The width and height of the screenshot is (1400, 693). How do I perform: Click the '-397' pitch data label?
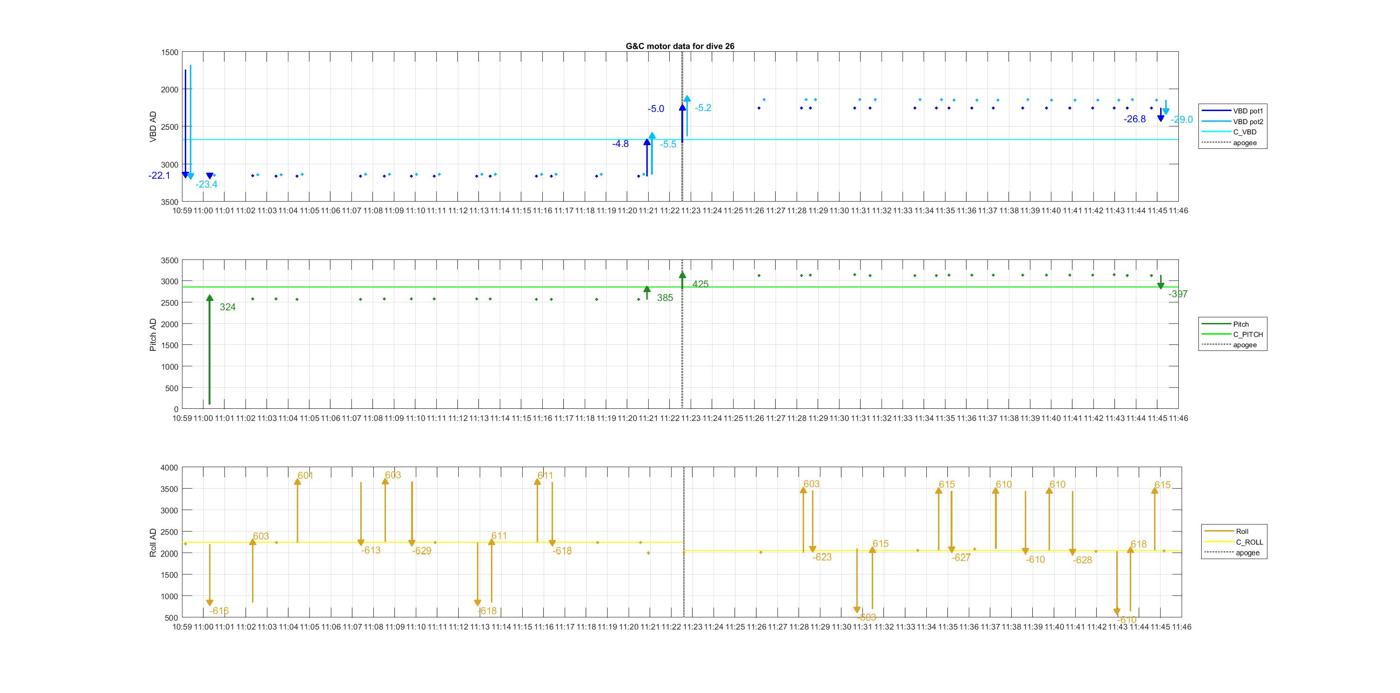(1178, 294)
